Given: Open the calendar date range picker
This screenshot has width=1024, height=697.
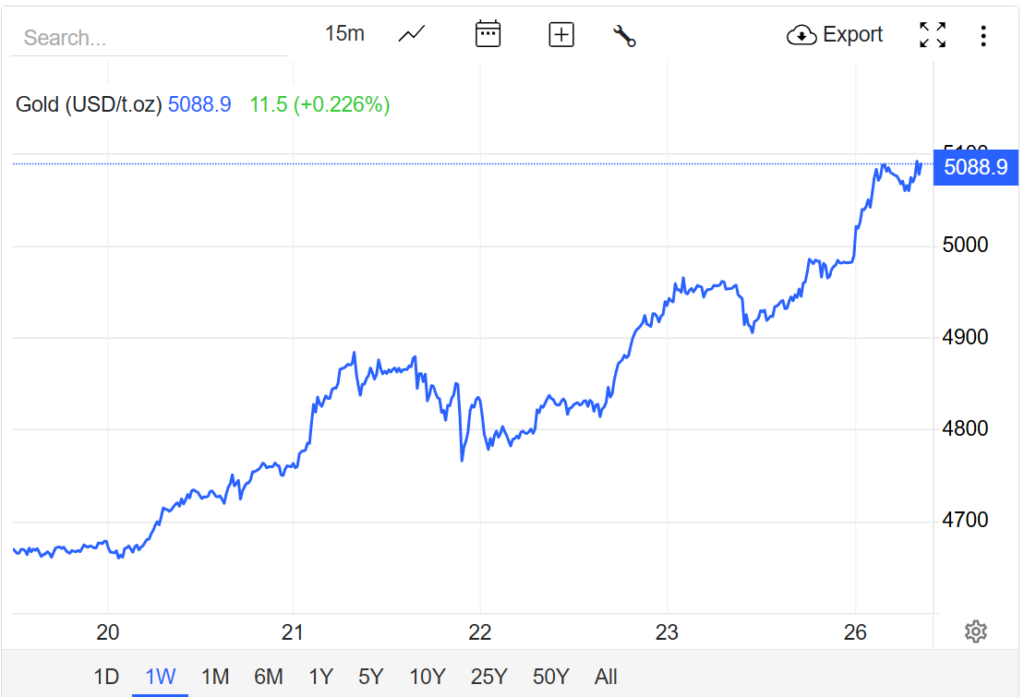Looking at the screenshot, I should click(487, 35).
